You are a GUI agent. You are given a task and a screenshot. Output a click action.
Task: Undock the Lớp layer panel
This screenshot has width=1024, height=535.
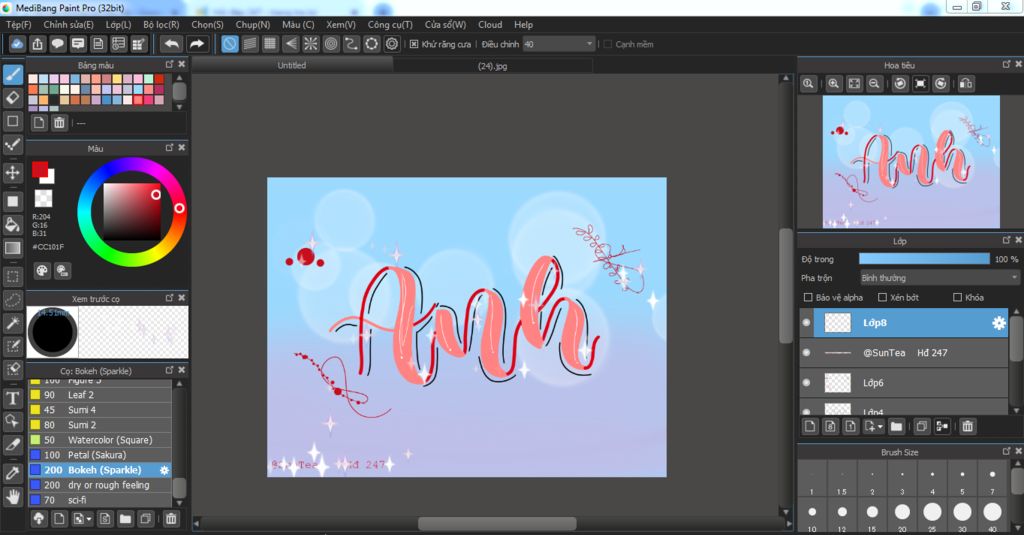1006,241
